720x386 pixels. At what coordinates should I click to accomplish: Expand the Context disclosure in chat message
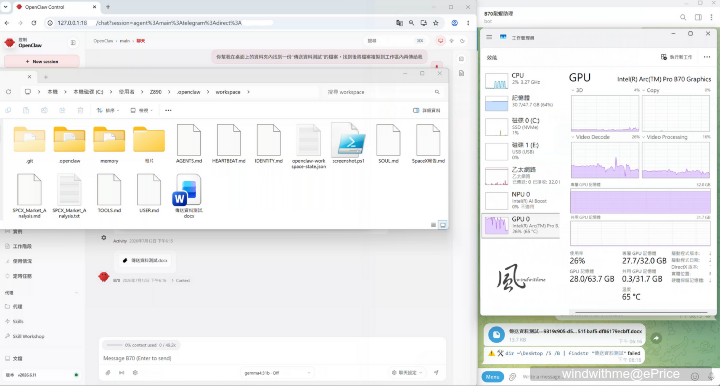(x=181, y=280)
